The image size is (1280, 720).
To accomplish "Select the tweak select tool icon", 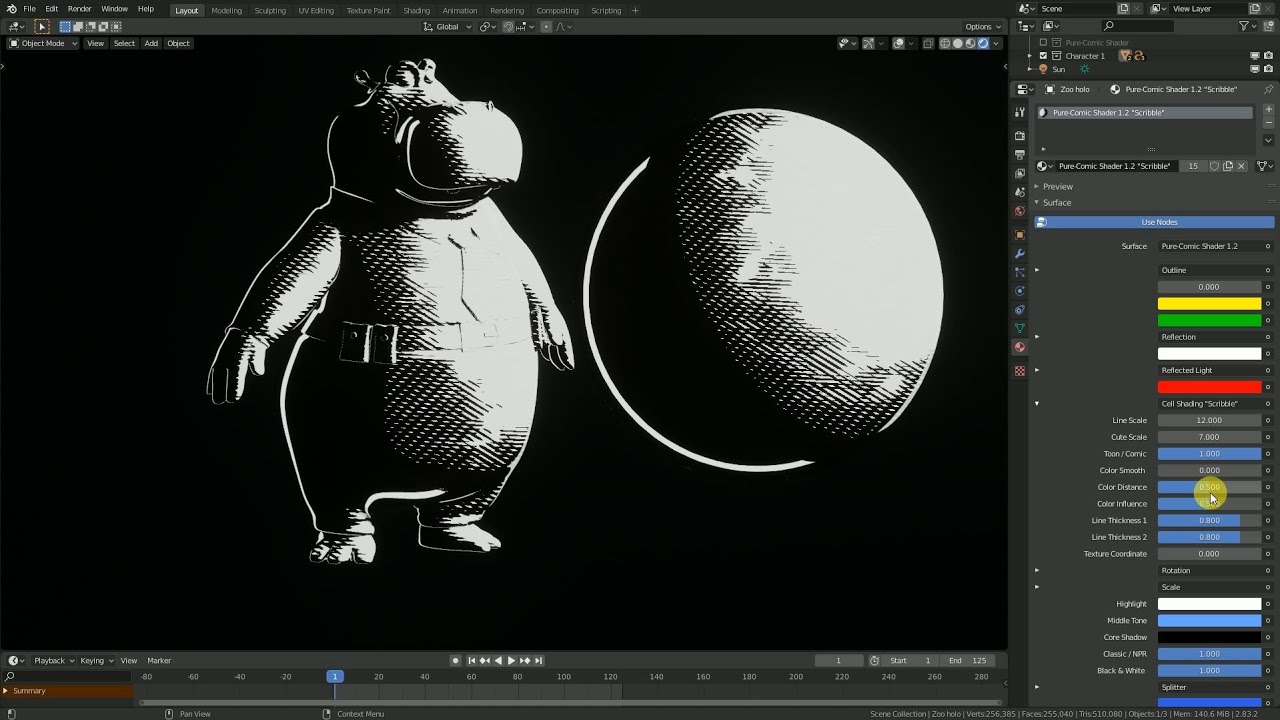I will click(42, 27).
